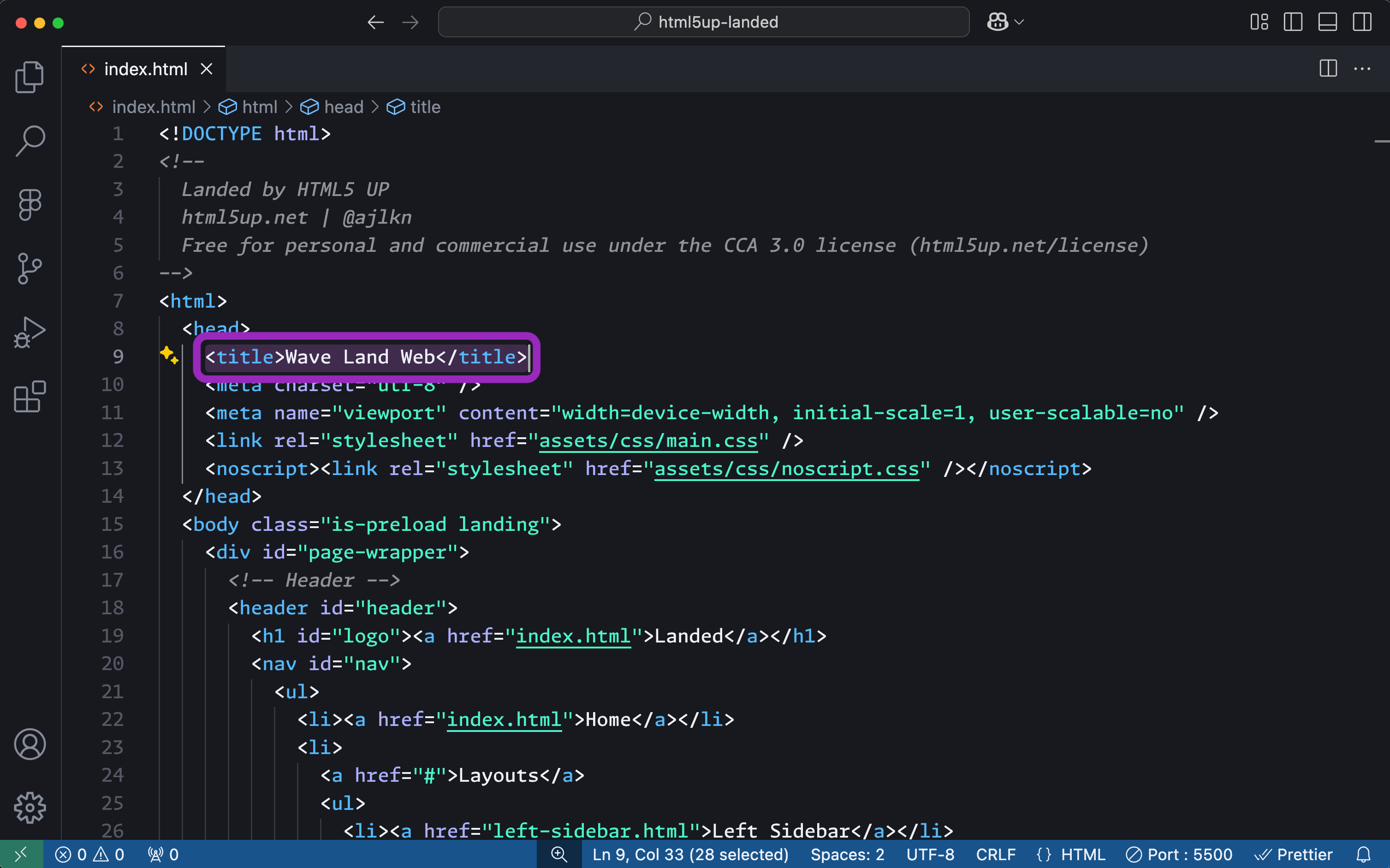The height and width of the screenshot is (868, 1390).
Task: Toggle the primary side bar
Action: [x=1293, y=23]
